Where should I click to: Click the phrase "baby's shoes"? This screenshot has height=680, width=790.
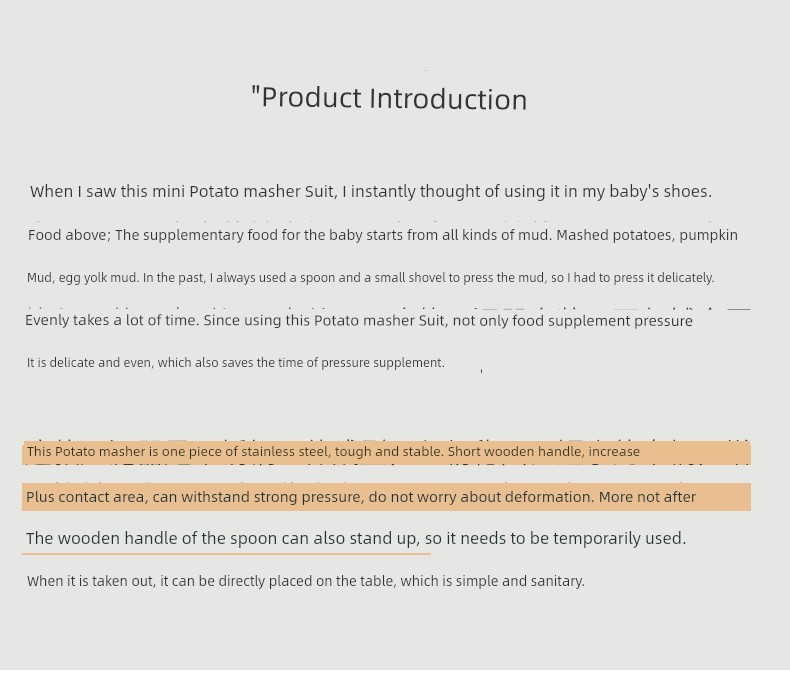coord(660,191)
